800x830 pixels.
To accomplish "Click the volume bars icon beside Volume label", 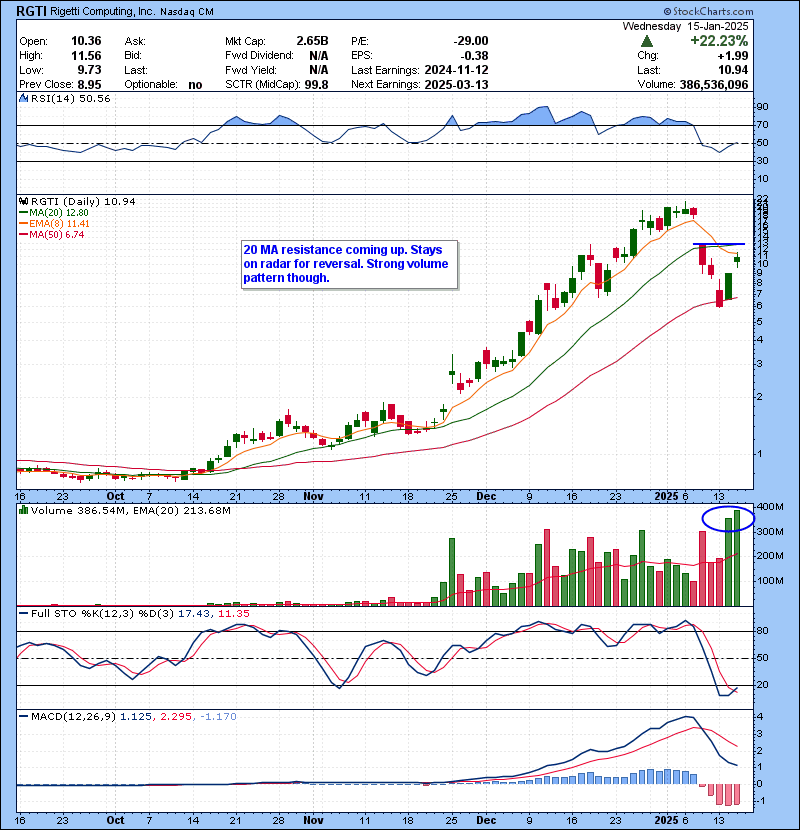I will point(23,510).
